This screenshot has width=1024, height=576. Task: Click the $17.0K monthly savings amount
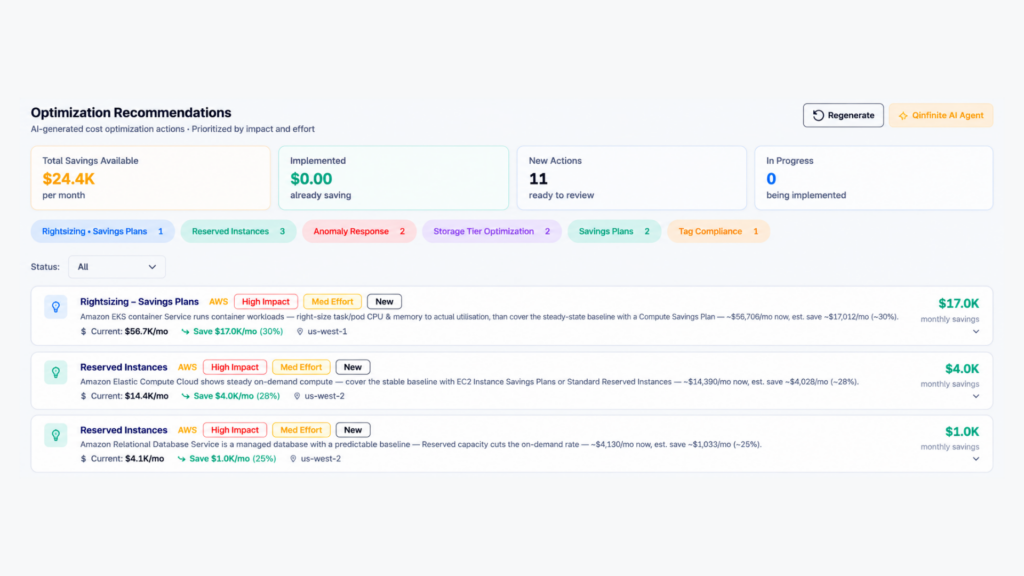[959, 304]
